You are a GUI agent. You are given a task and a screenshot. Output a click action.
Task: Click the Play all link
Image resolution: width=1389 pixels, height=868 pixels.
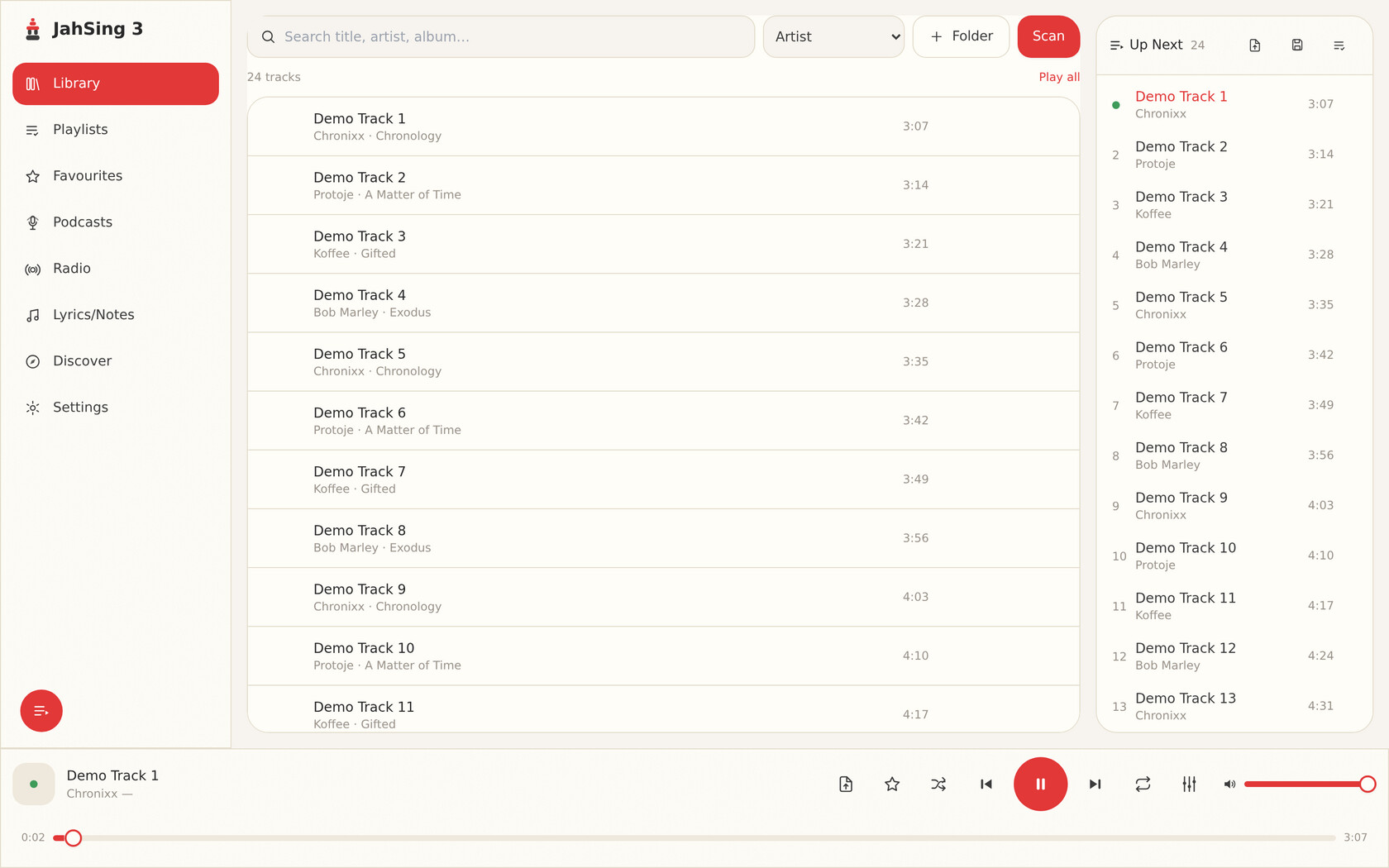(1059, 77)
